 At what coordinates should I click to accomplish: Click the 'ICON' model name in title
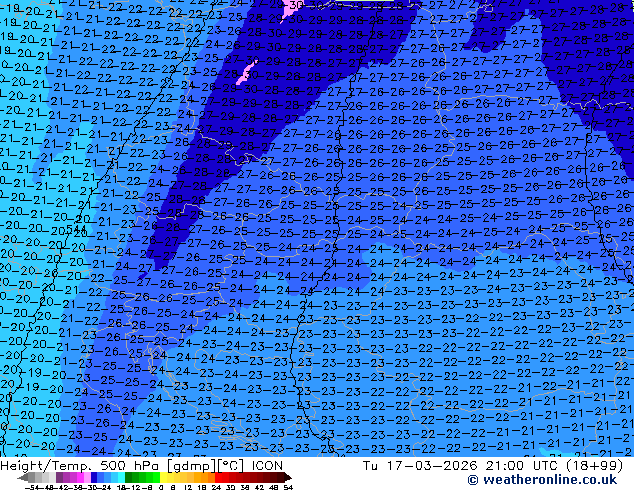click(x=267, y=466)
